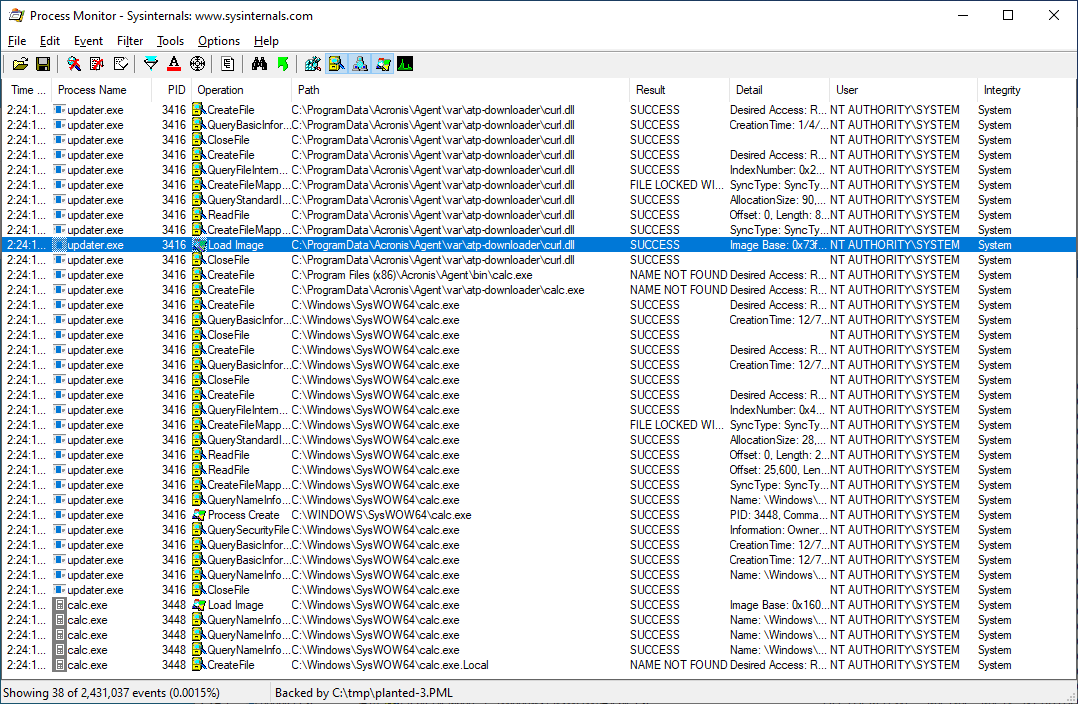This screenshot has height=704, width=1078.
Task: Toggle Show Network Activity icon
Action: (360, 64)
